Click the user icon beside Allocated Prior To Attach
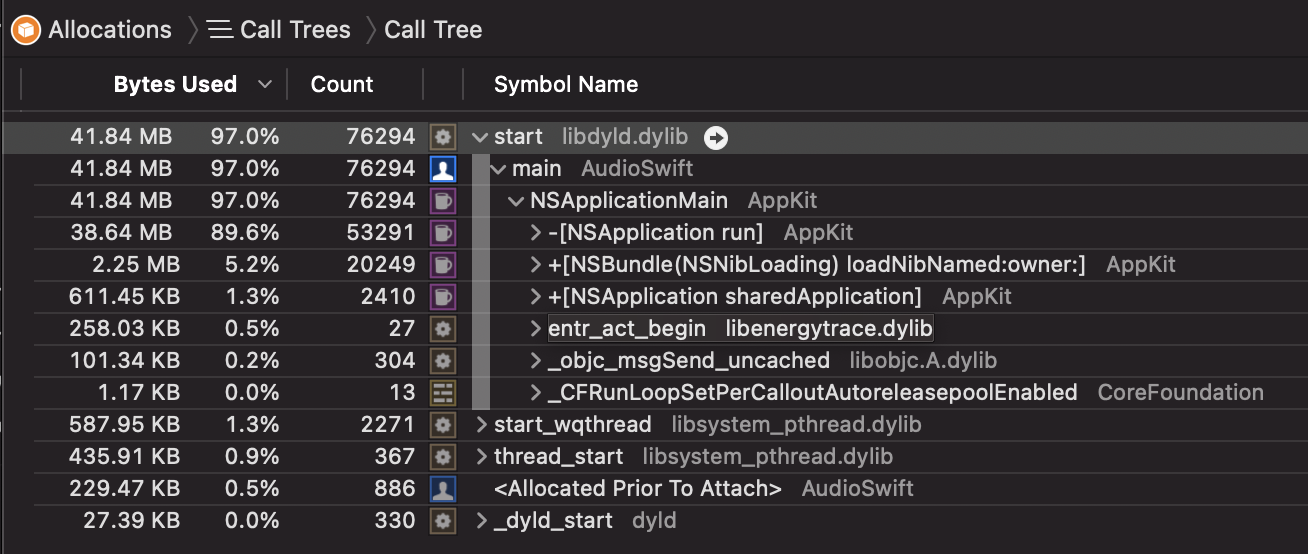1308x554 pixels. click(x=442, y=489)
